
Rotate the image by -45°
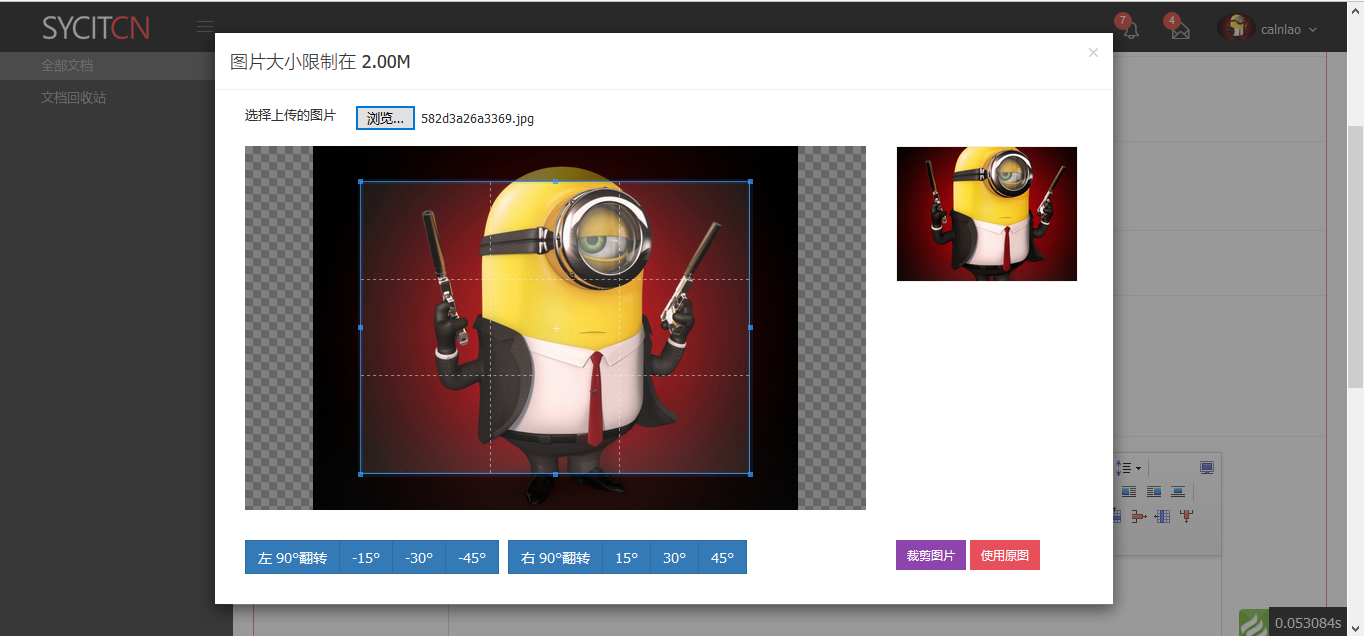pos(472,558)
